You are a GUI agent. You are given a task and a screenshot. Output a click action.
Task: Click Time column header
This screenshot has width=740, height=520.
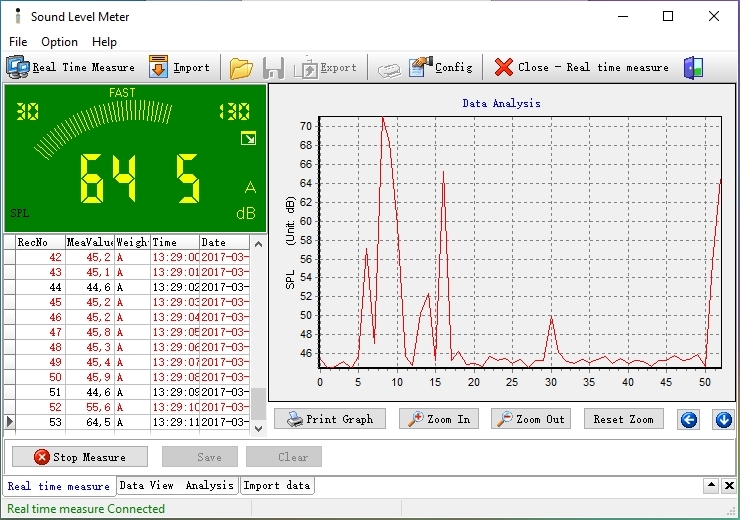pos(175,243)
